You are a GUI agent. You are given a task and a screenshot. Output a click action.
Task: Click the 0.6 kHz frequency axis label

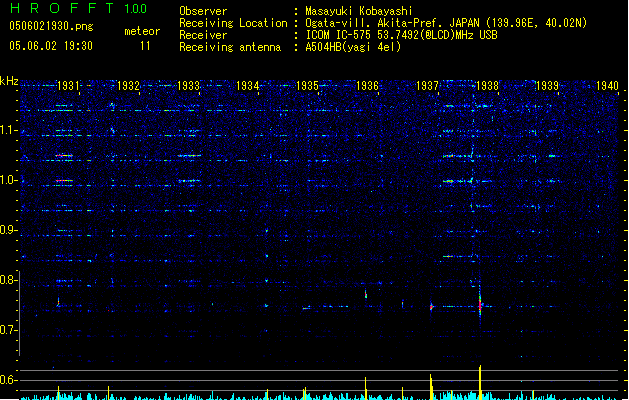(x=9, y=380)
